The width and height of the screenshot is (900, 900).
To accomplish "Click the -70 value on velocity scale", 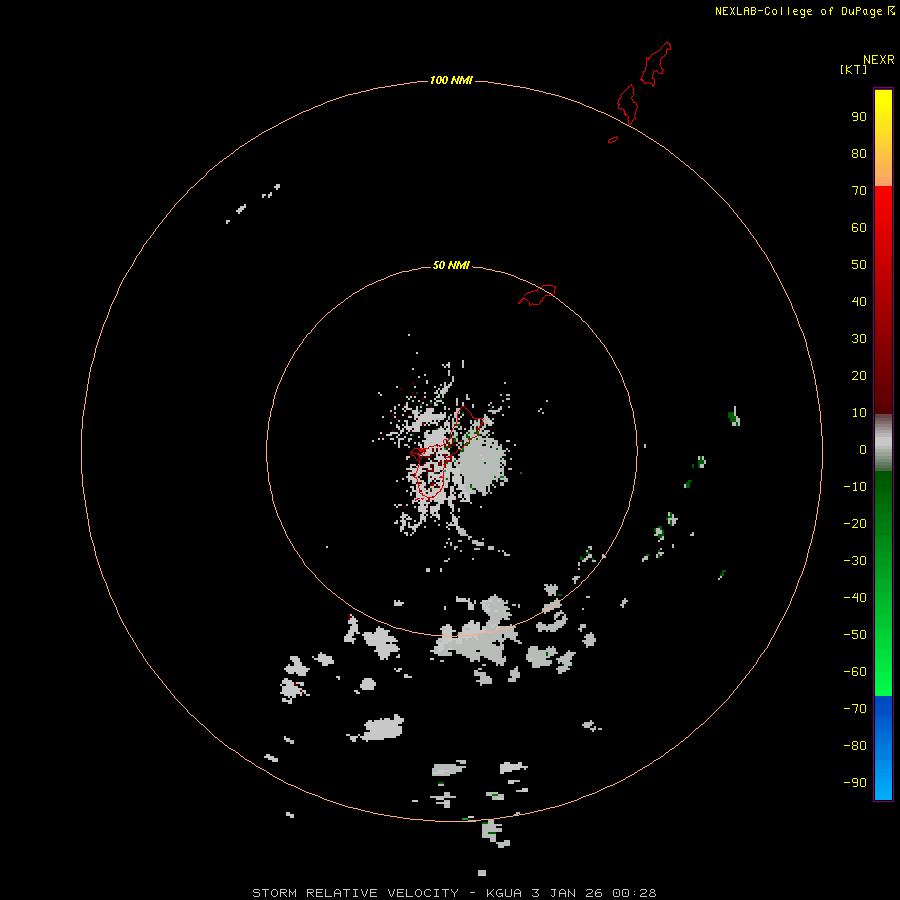I will pyautogui.click(x=855, y=709).
